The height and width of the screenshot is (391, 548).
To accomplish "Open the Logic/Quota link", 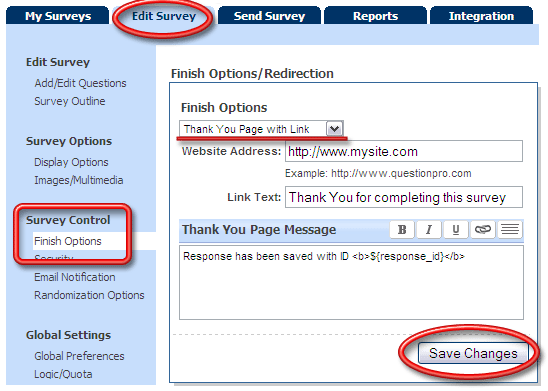I will (x=63, y=374).
